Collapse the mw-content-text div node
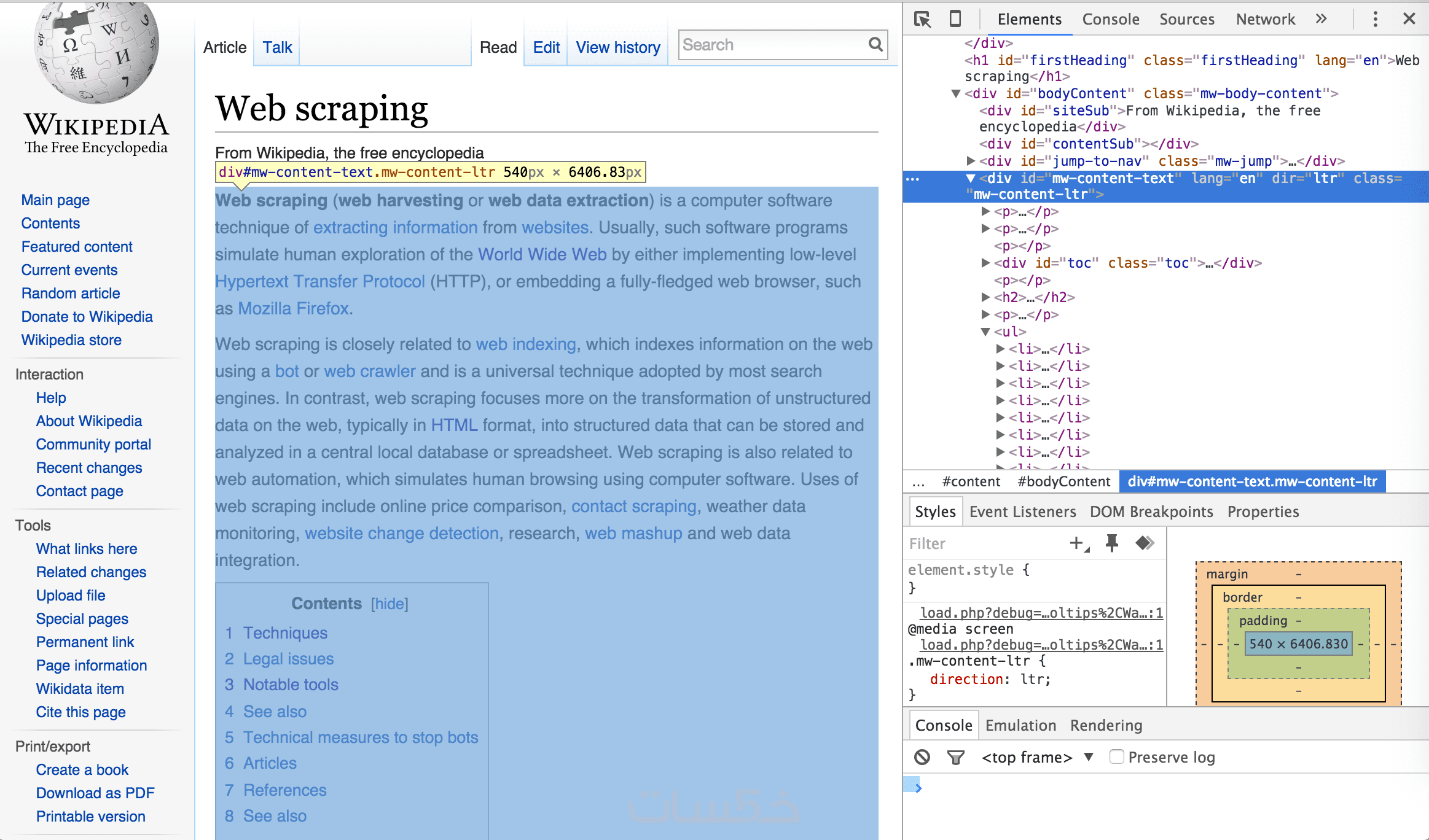 click(x=970, y=178)
